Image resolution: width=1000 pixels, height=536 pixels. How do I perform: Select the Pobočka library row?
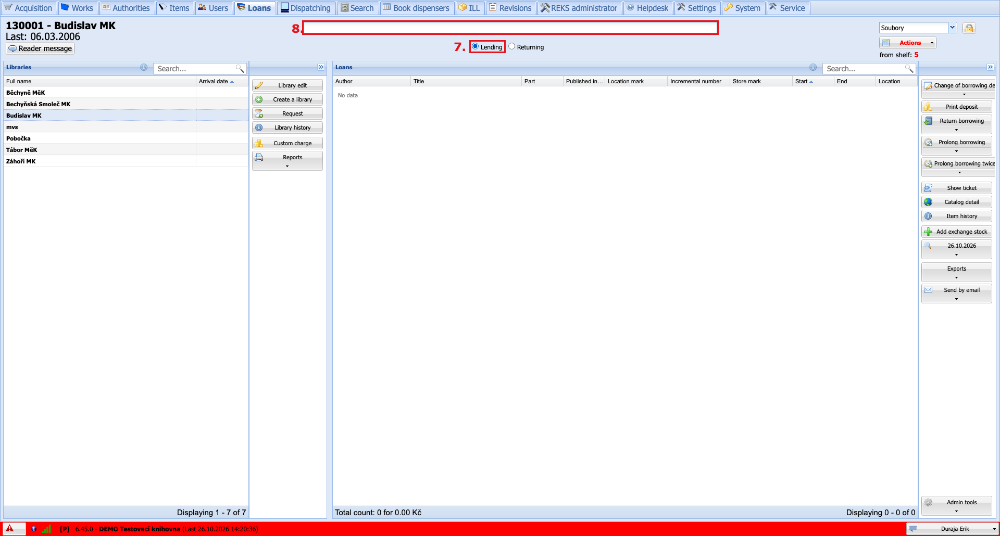coord(126,138)
